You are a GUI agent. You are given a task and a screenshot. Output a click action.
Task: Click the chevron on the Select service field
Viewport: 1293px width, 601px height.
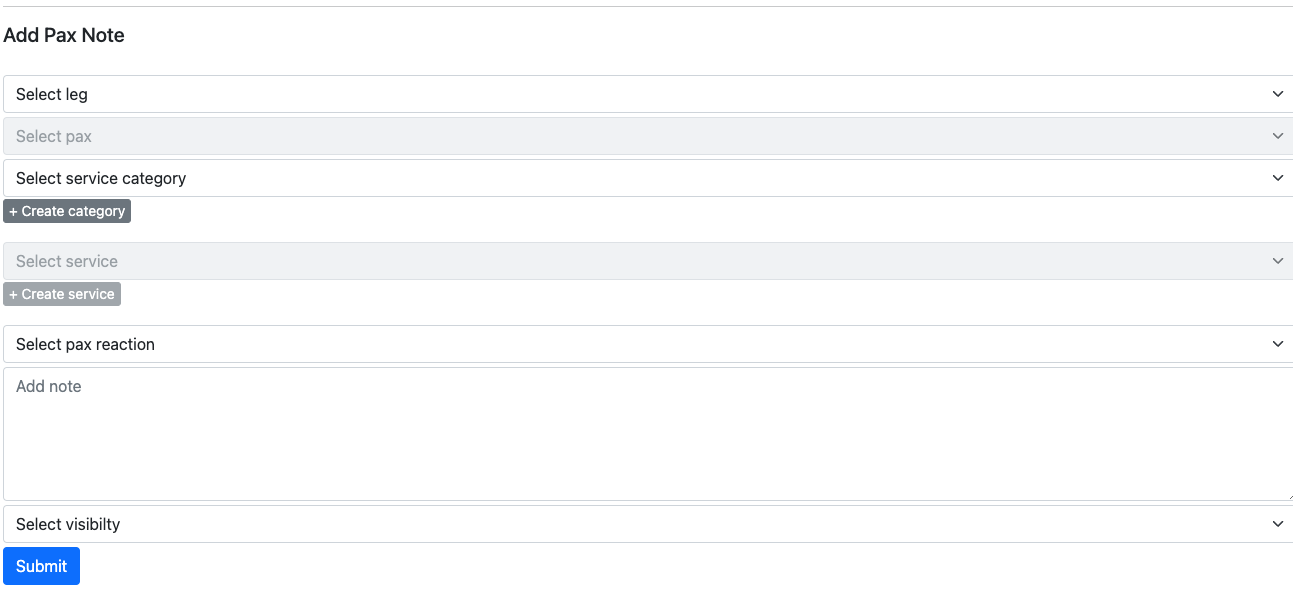coord(1277,261)
